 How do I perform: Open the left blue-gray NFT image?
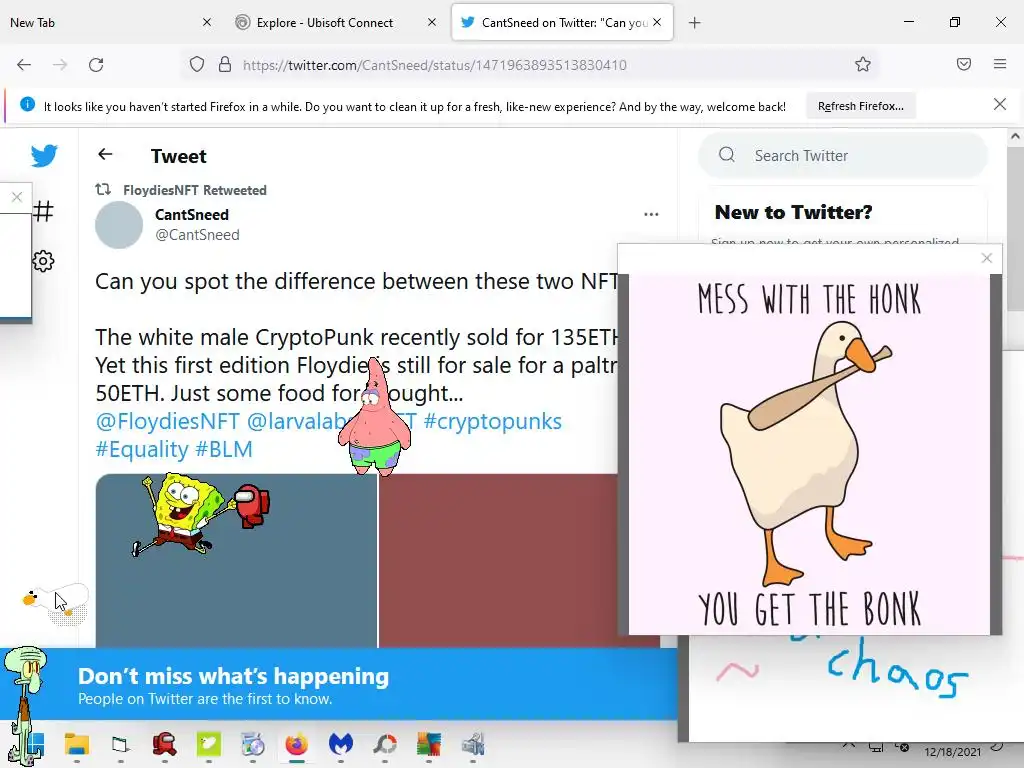click(236, 560)
